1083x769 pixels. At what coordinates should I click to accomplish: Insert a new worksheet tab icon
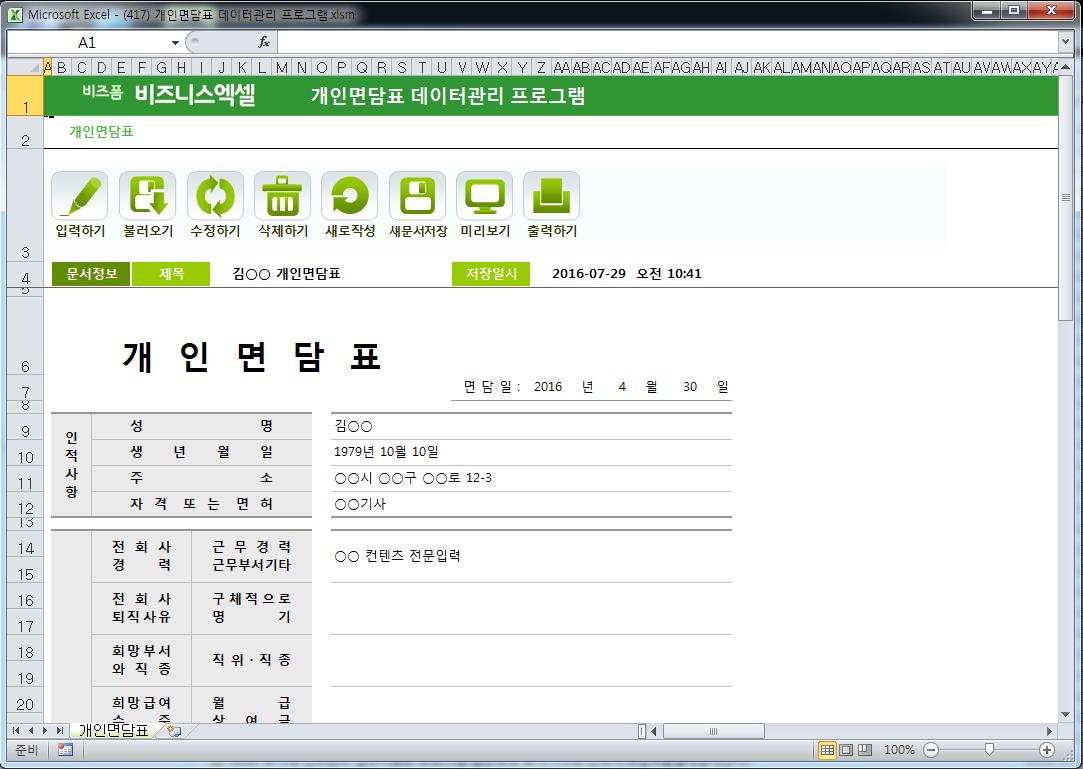[173, 730]
